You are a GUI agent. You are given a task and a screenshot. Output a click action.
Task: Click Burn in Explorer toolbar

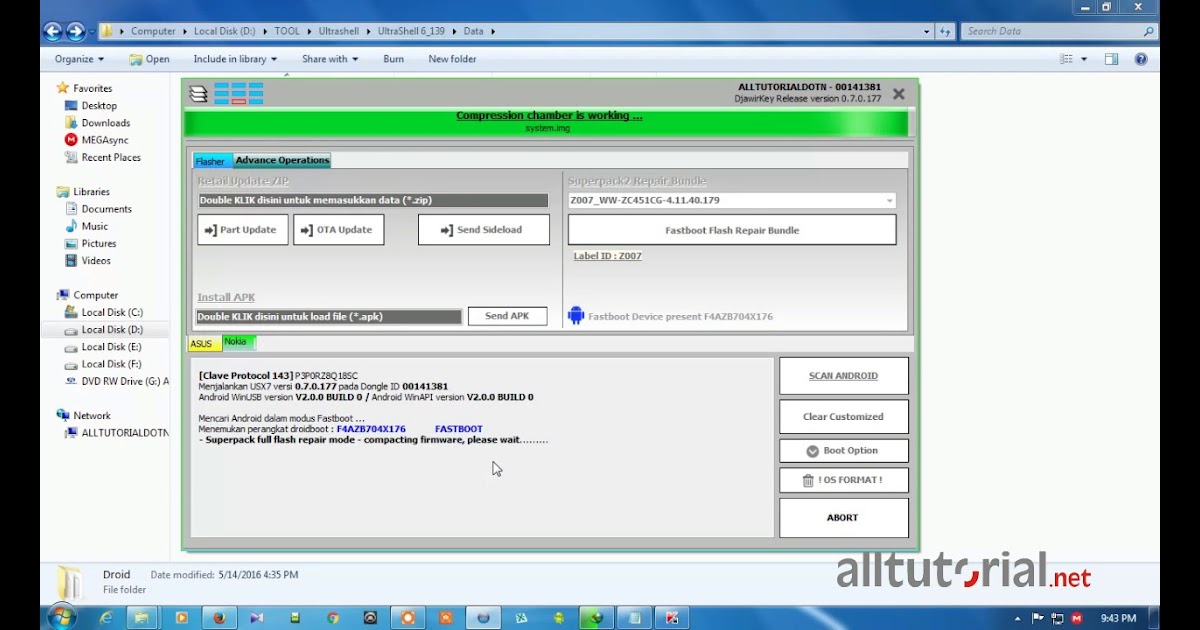(393, 59)
